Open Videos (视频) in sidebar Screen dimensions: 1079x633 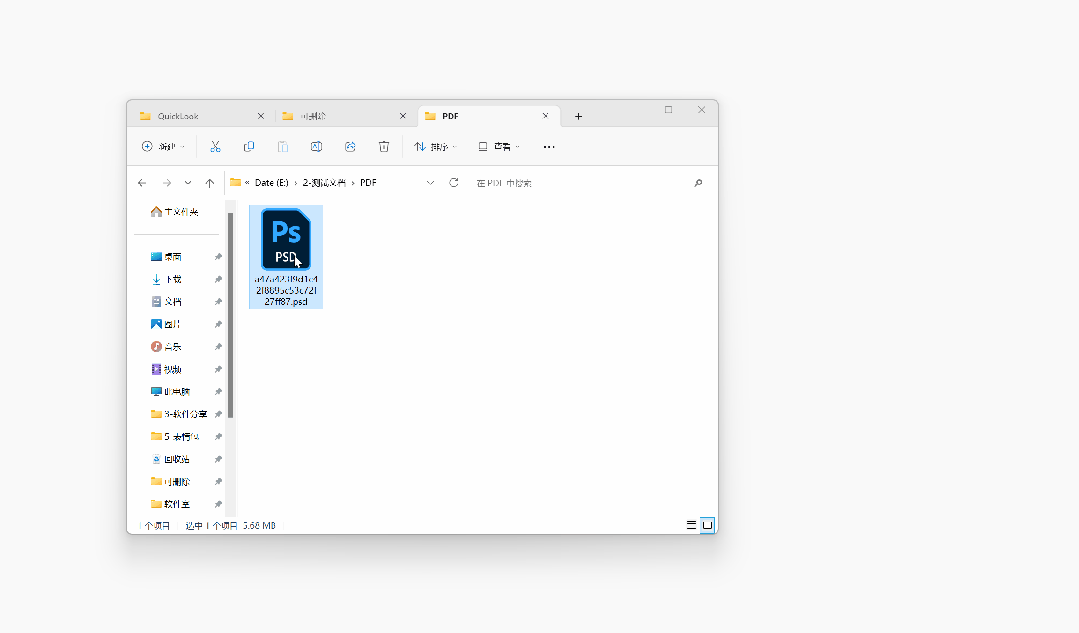[166, 369]
